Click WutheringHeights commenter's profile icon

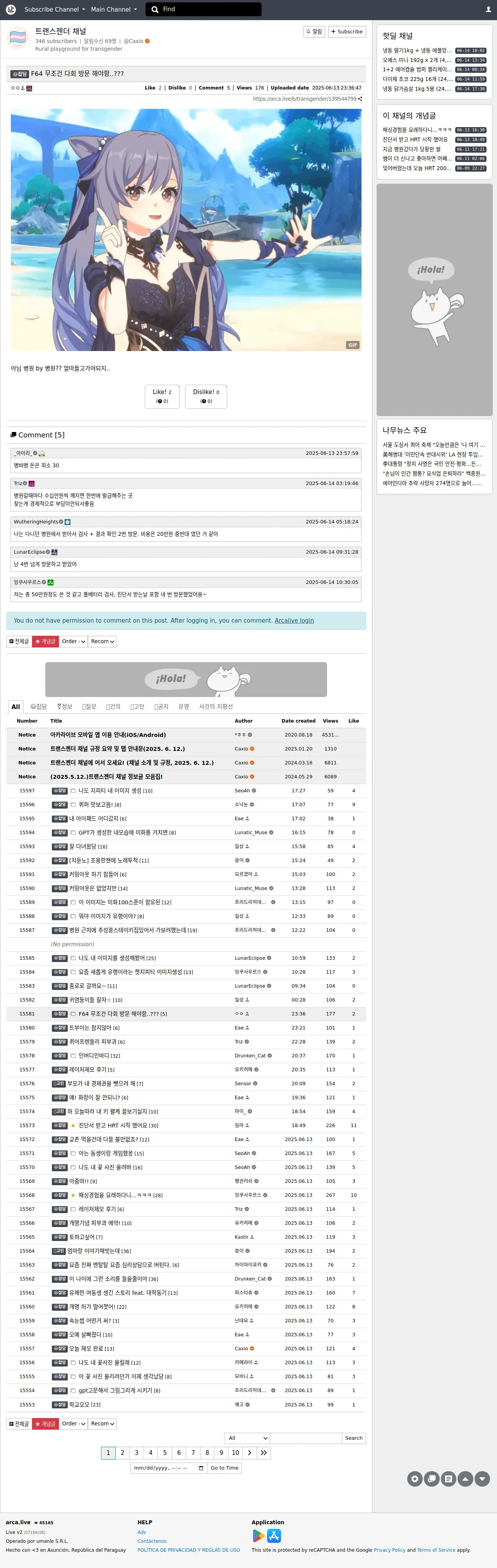pyautogui.click(x=67, y=522)
